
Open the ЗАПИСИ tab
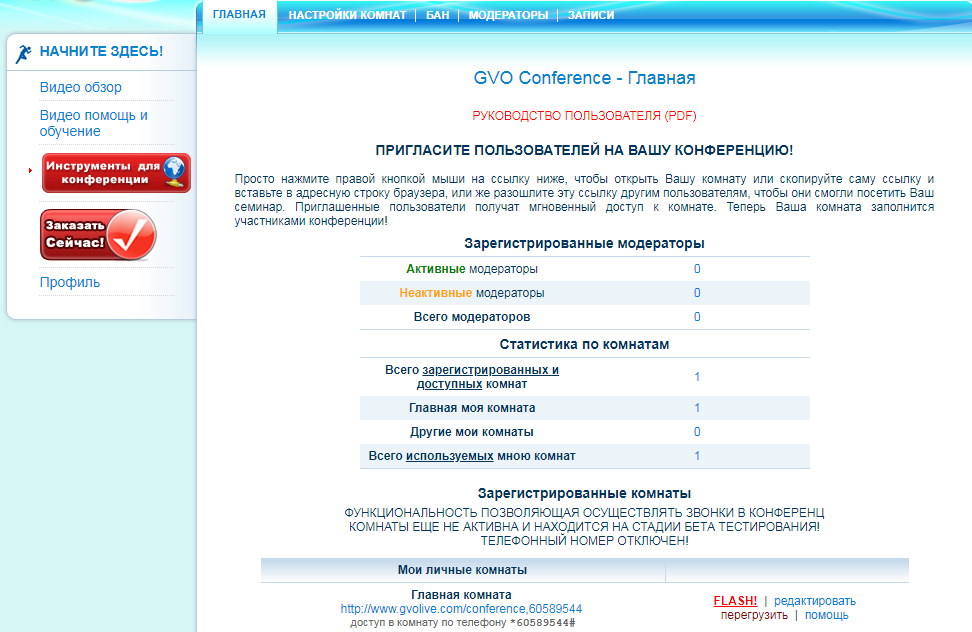pyautogui.click(x=589, y=15)
